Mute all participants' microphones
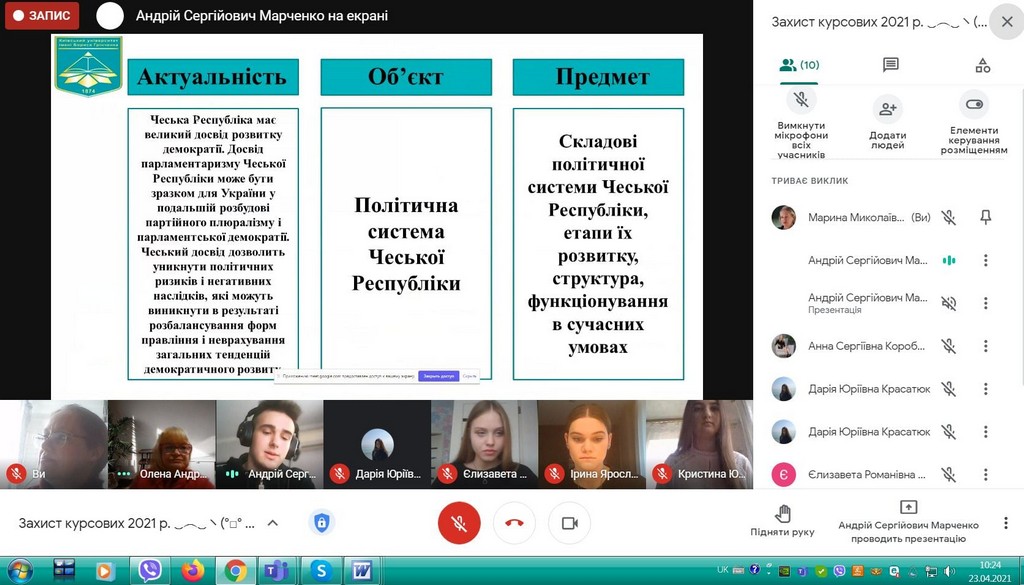Screen dimensions: 1024x585 point(801,102)
